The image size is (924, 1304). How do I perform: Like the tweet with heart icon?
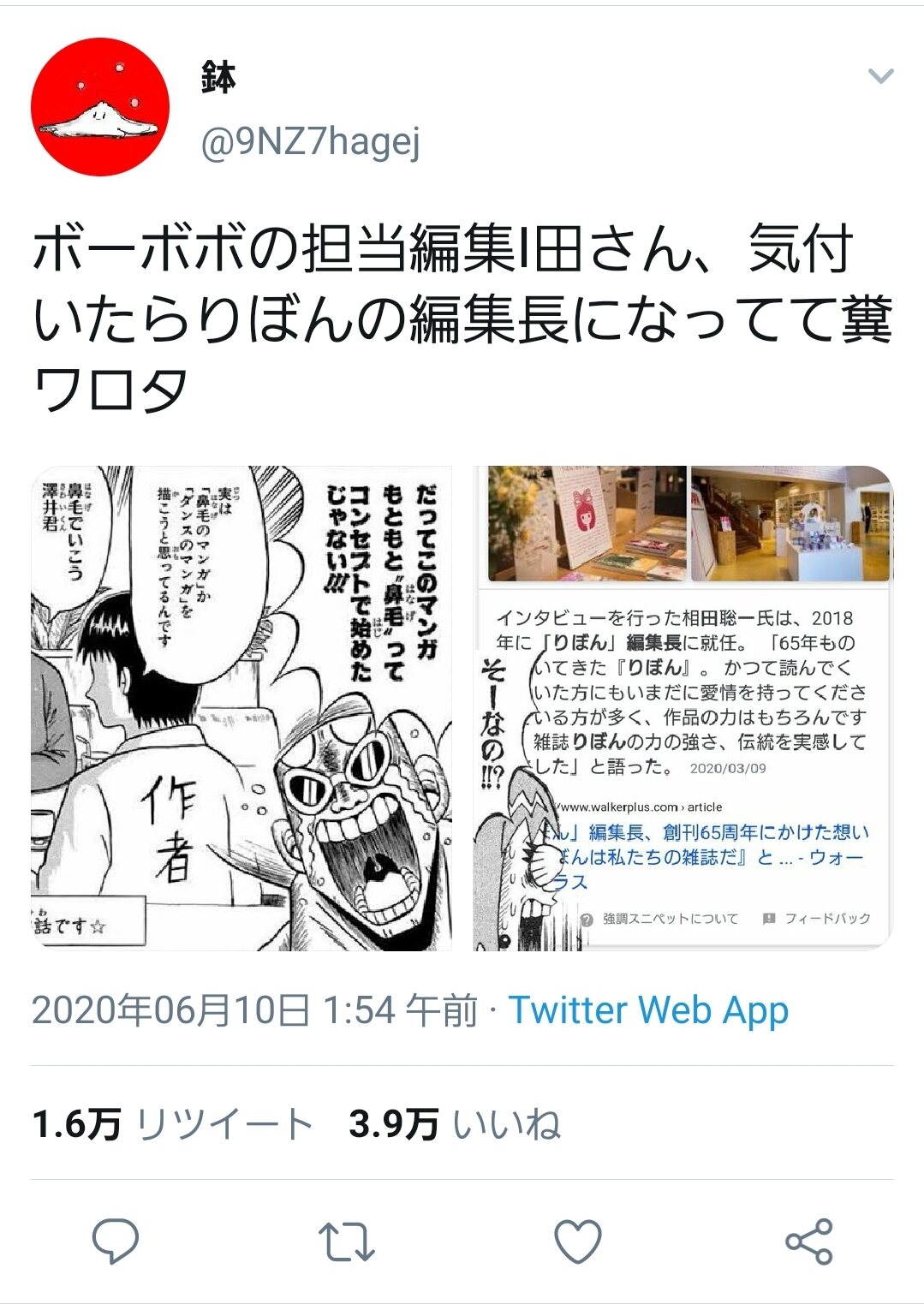coord(578,1241)
